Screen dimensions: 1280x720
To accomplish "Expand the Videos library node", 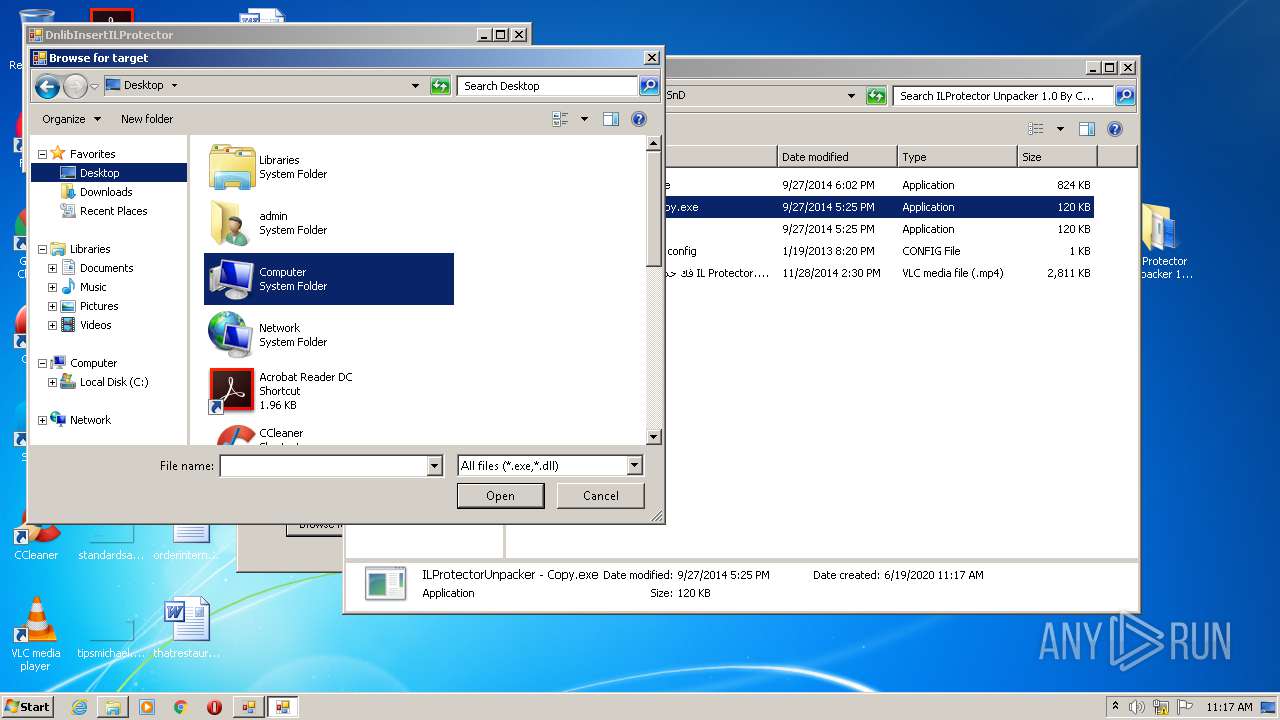I will click(x=53, y=325).
